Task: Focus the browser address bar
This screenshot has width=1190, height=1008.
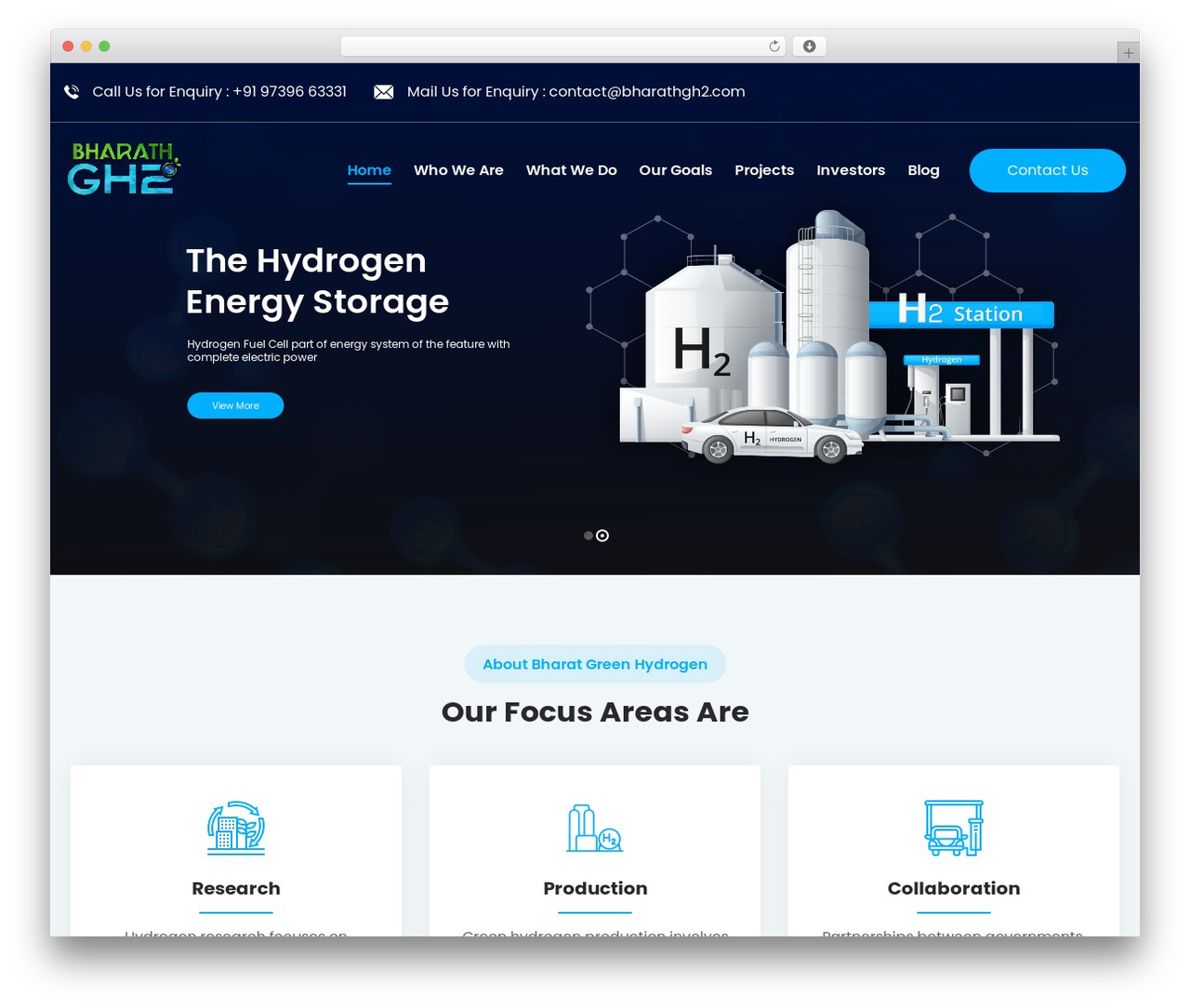Action: (x=562, y=46)
